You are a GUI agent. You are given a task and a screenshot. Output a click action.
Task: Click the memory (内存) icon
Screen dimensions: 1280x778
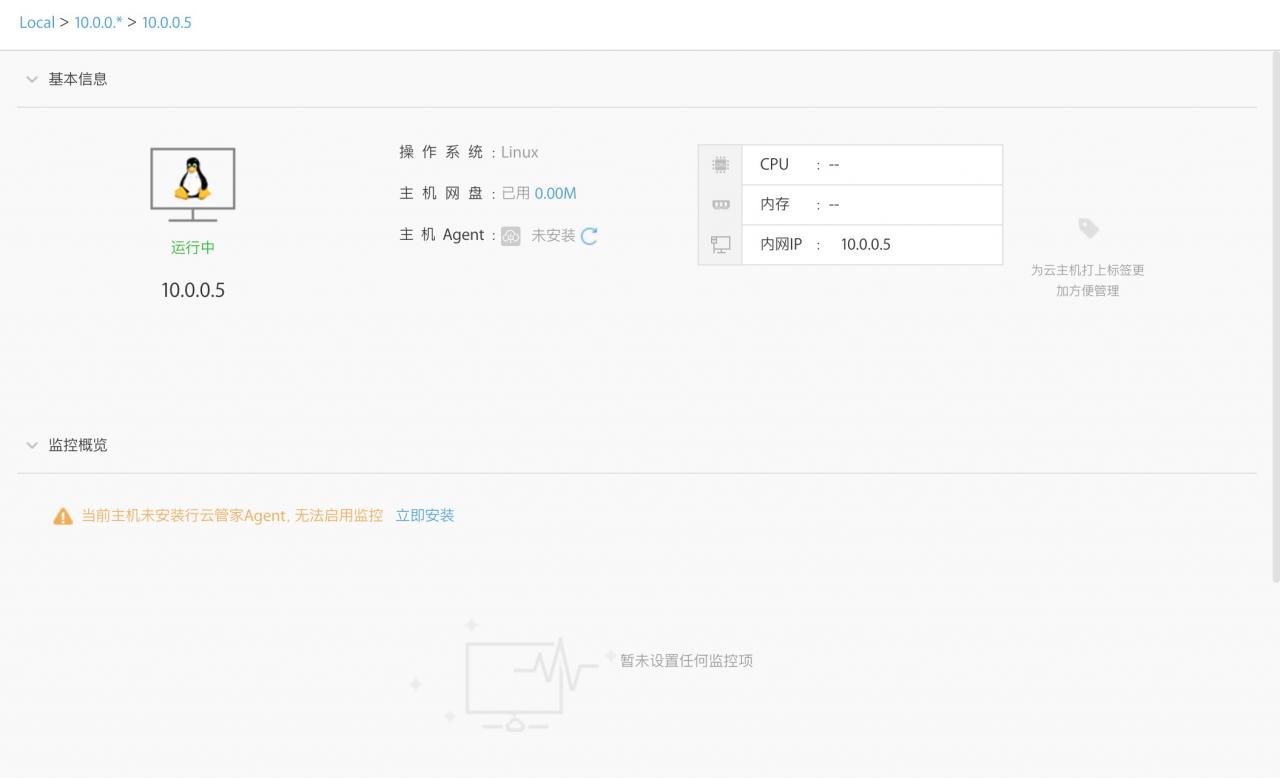click(720, 205)
